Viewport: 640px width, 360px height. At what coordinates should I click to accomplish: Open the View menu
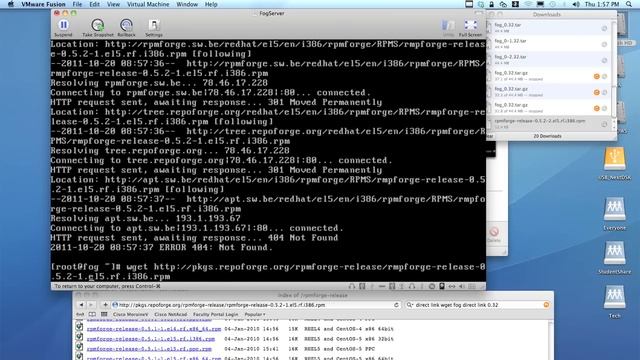click(113, 4)
